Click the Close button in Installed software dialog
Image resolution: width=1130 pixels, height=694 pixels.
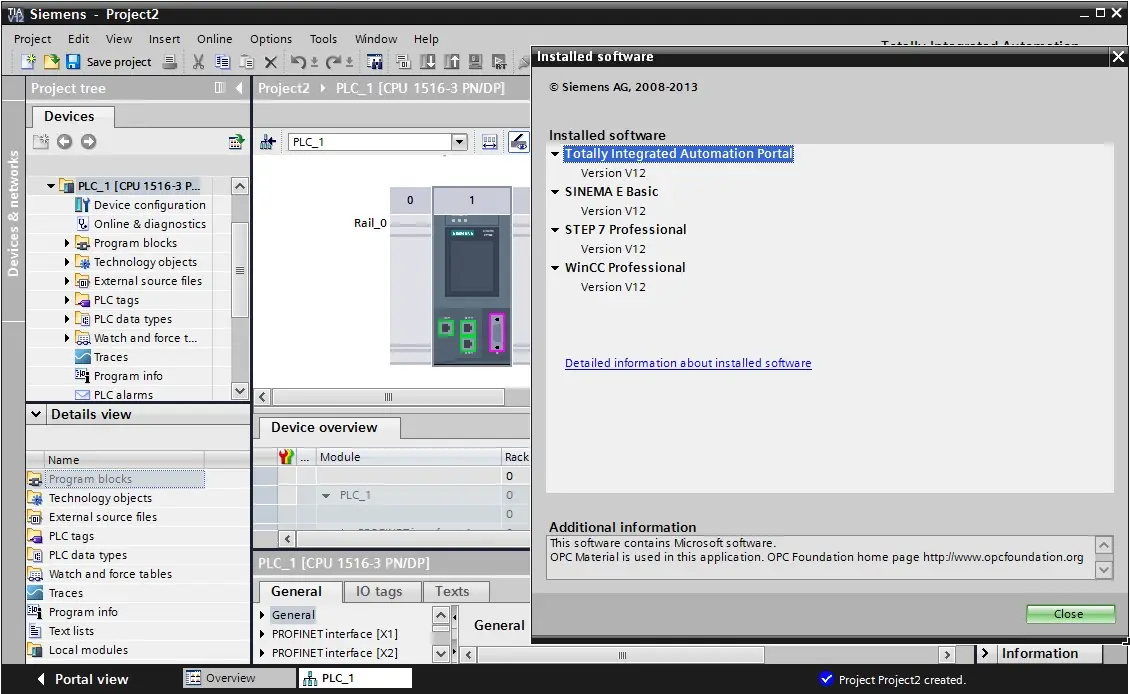pos(1069,614)
